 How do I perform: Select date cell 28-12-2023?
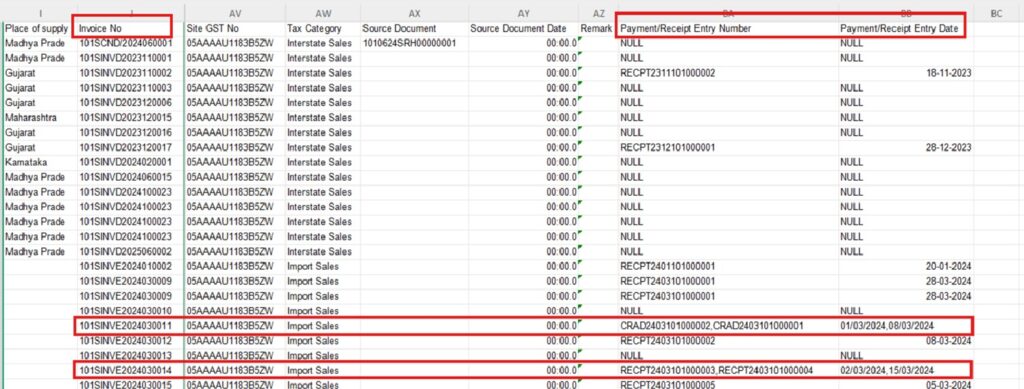pos(906,148)
